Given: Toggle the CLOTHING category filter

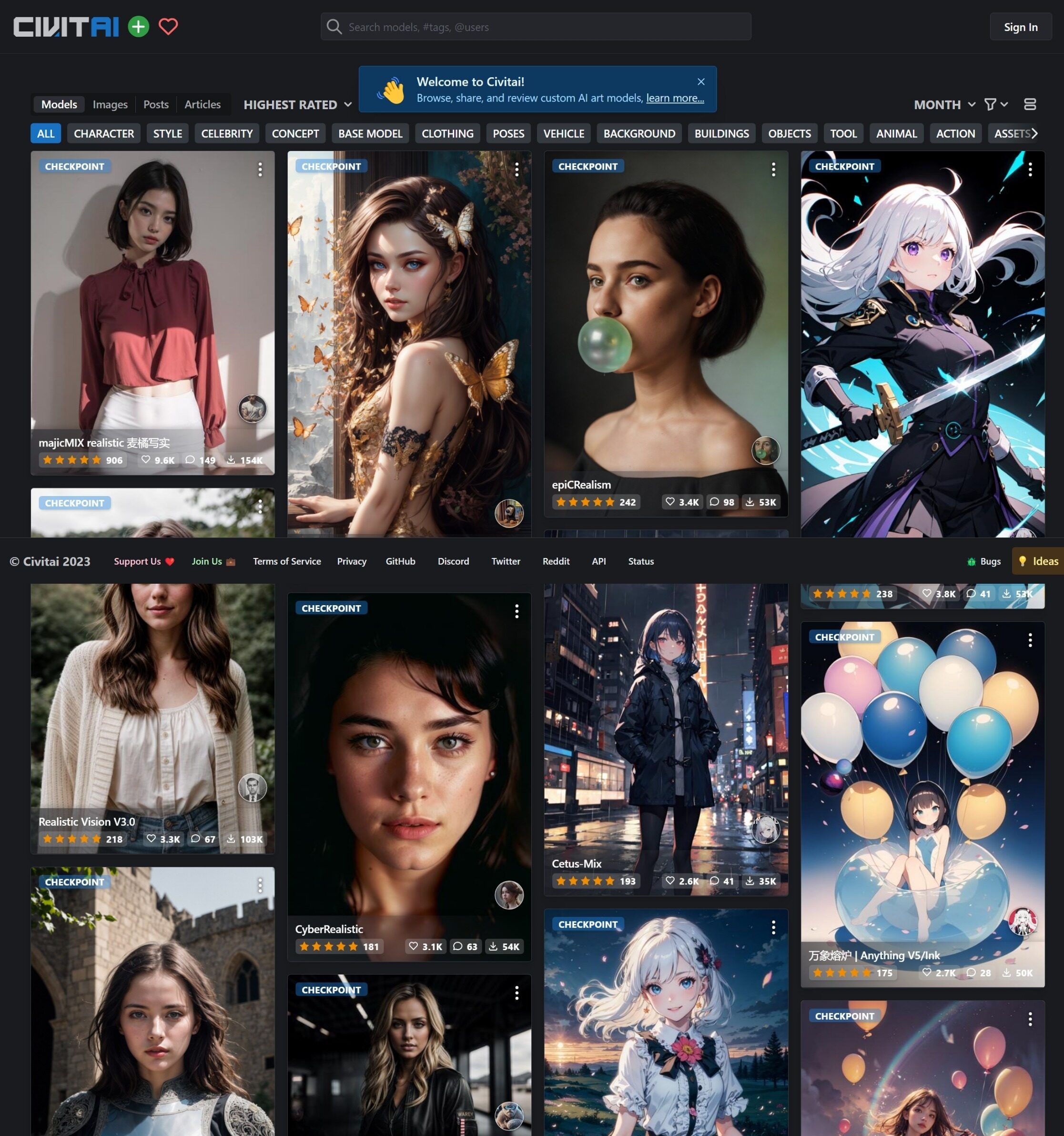Looking at the screenshot, I should click(447, 134).
